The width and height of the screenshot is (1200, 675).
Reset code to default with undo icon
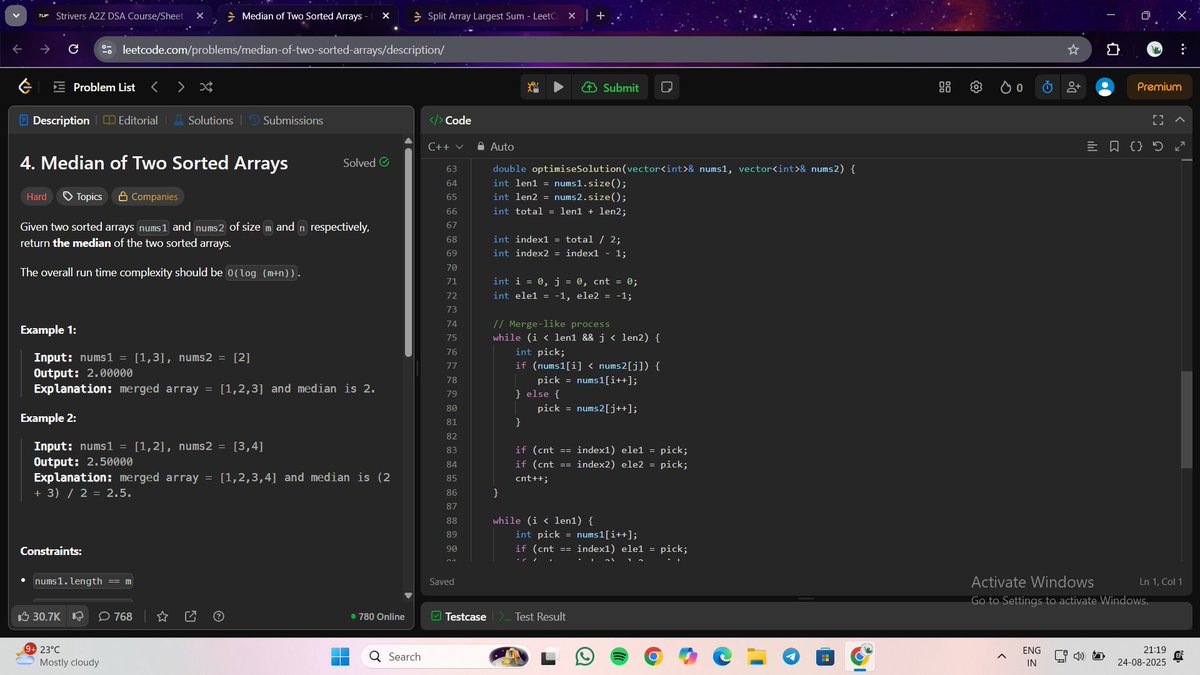click(1157, 147)
